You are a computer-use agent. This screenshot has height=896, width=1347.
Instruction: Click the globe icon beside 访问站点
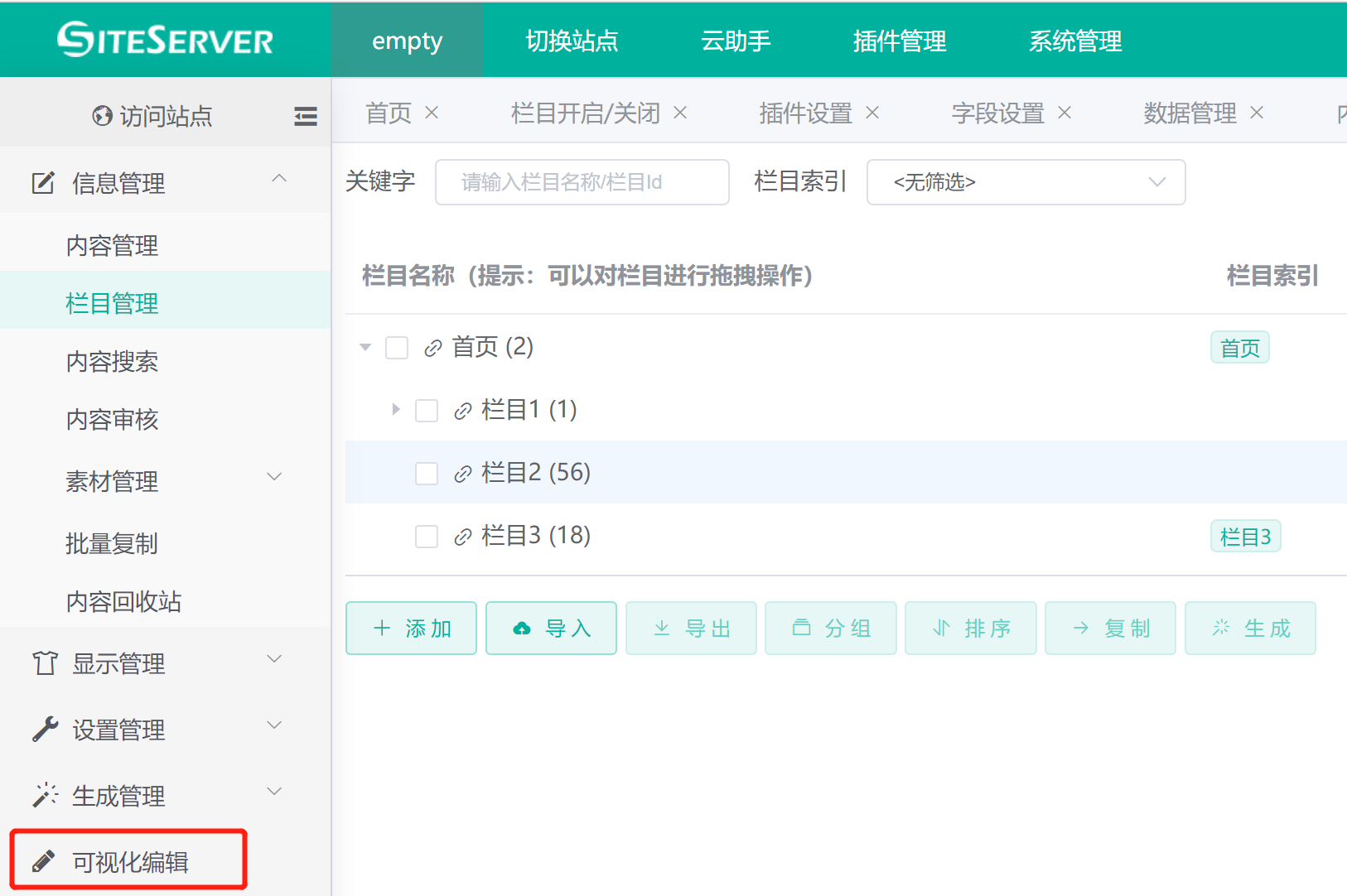point(102,116)
